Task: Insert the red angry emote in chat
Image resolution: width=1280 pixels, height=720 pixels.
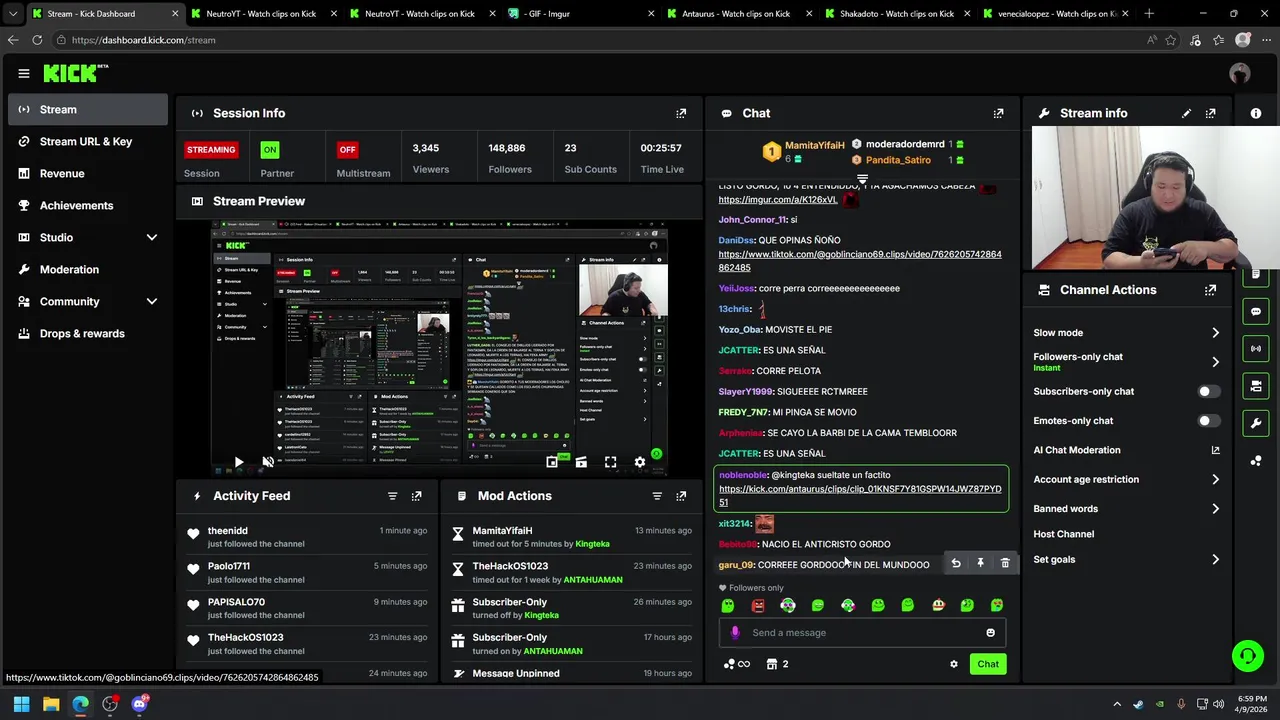Action: [758, 606]
